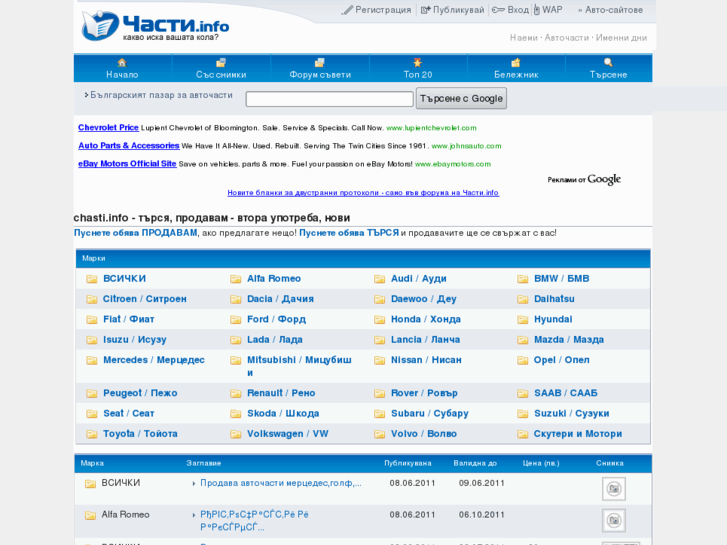The width and height of the screenshot is (727, 545).
Task: Click the Google search input field
Action: click(x=329, y=99)
